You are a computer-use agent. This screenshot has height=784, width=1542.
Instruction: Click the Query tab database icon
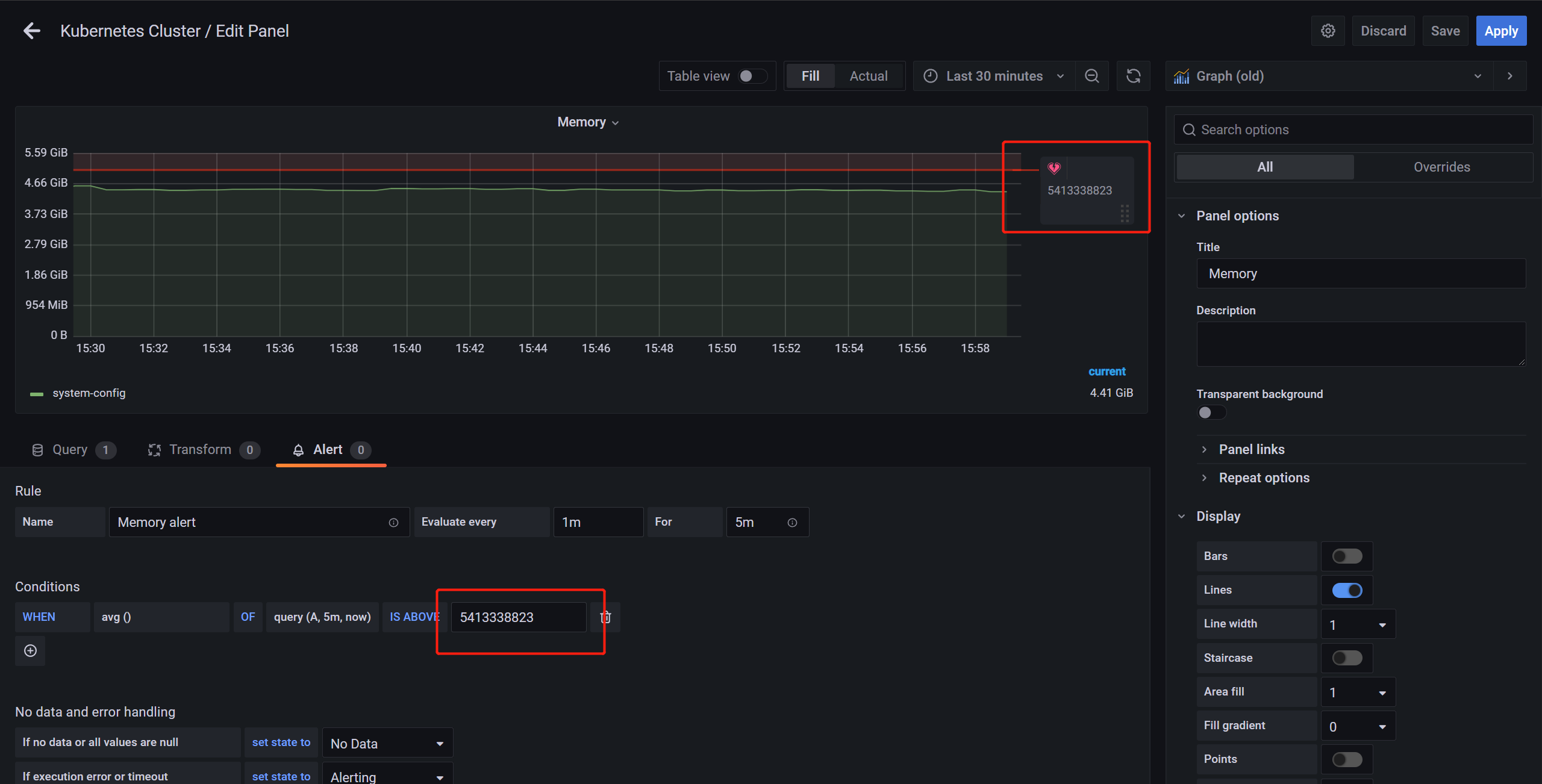point(37,450)
